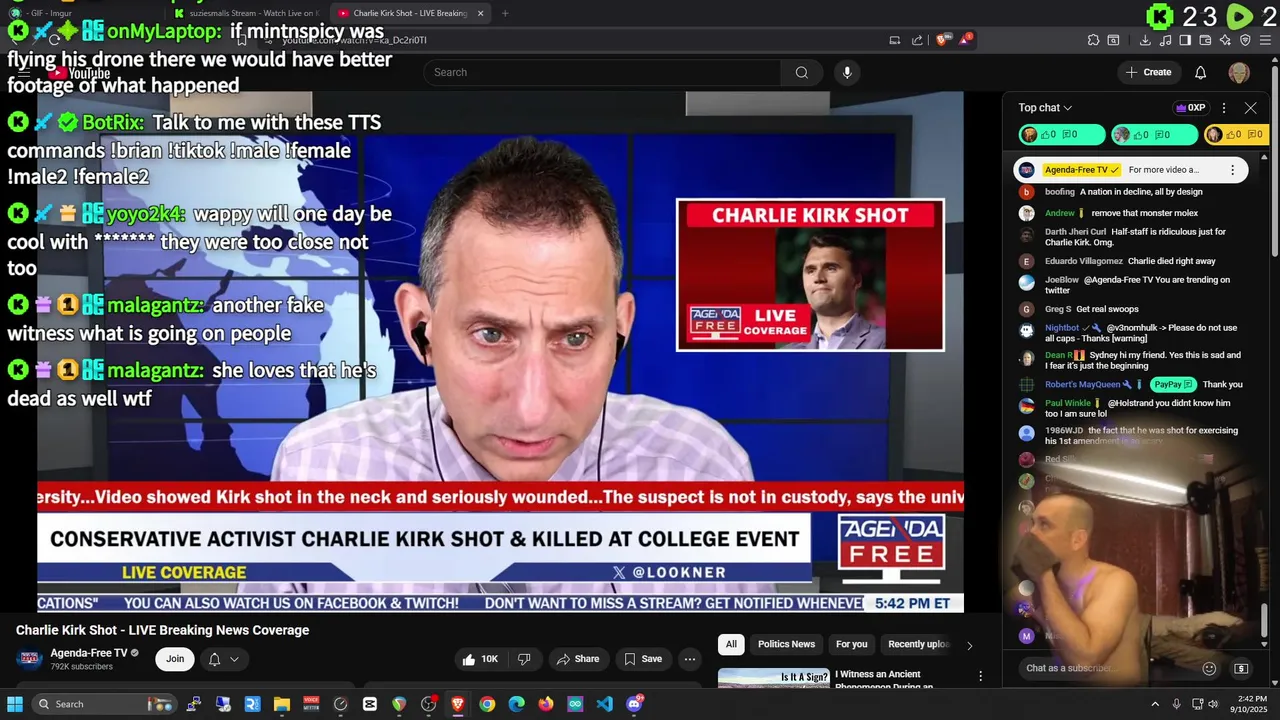This screenshot has height=720, width=1280.
Task: Save the video to a playlist
Action: (643, 659)
